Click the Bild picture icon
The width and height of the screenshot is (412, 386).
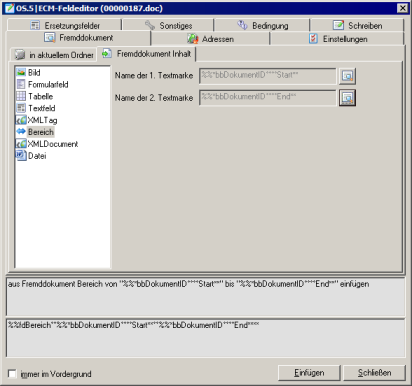pyautogui.click(x=21, y=72)
